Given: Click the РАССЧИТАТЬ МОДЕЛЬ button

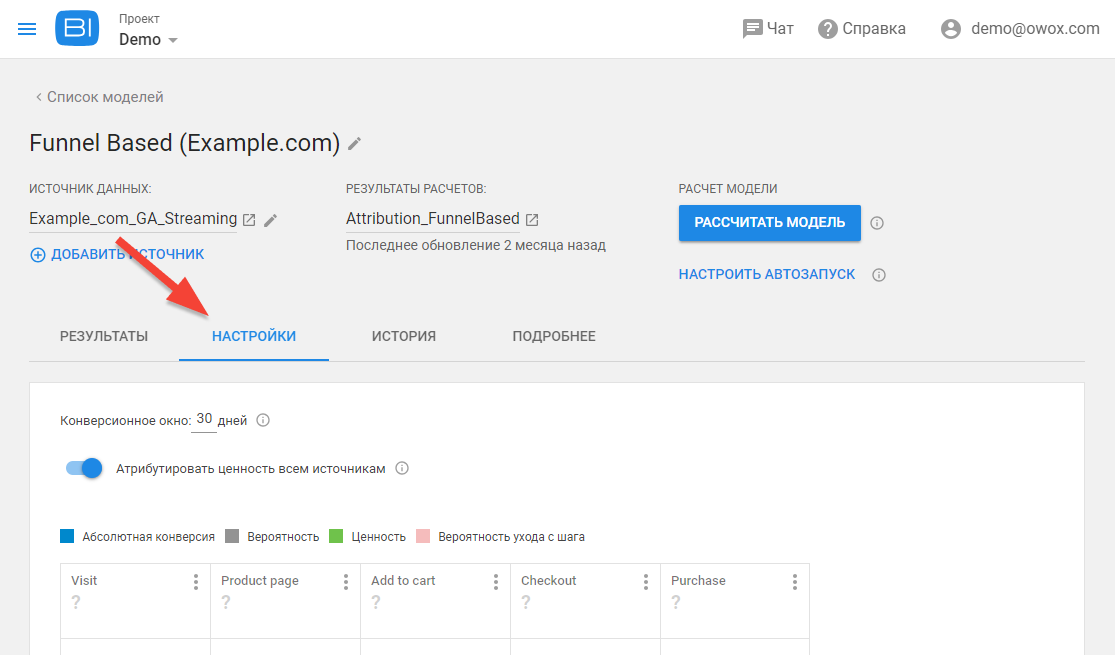Looking at the screenshot, I should click(x=769, y=223).
